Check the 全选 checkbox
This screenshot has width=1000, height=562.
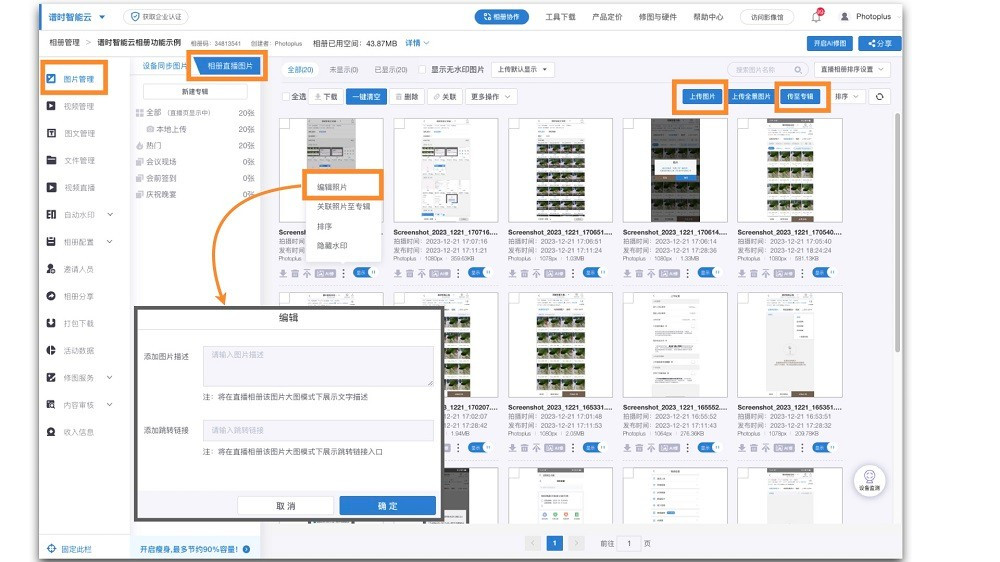(286, 97)
